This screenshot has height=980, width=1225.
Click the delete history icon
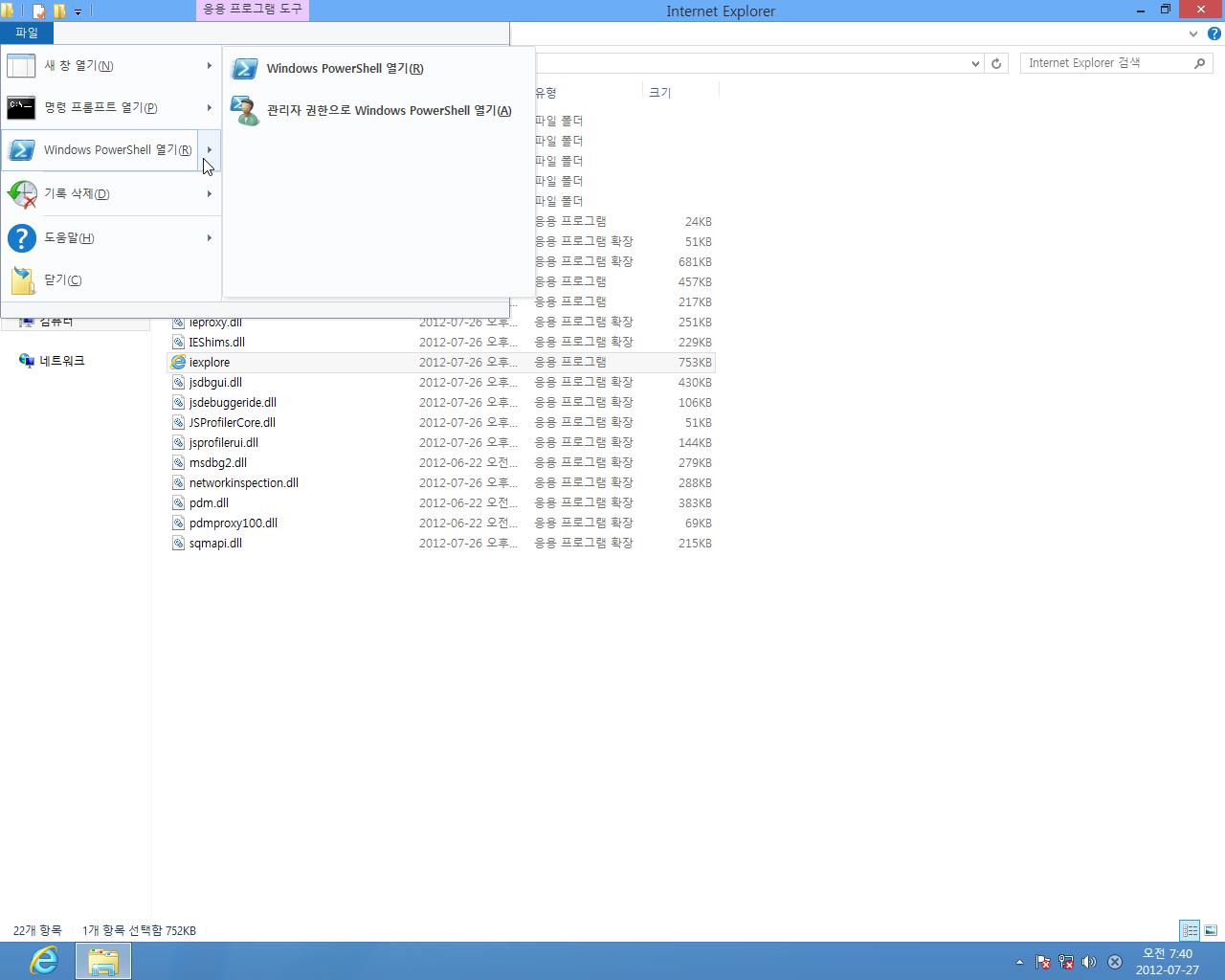[x=22, y=194]
